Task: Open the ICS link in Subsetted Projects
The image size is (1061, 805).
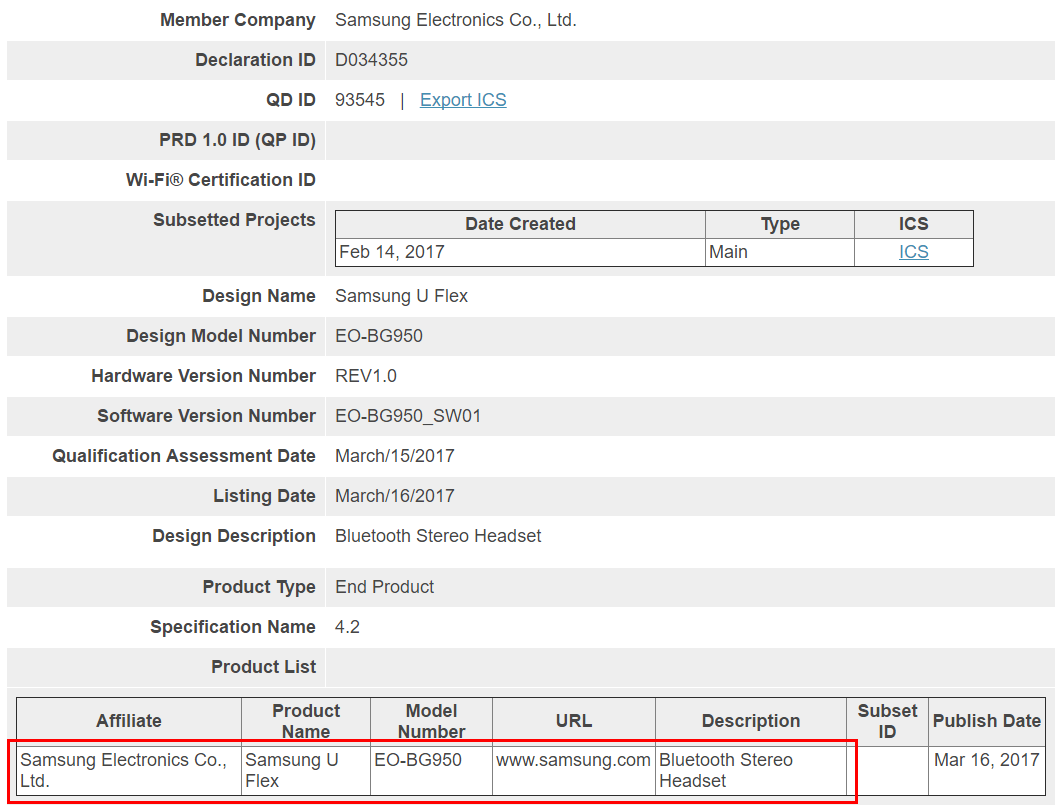Action: 913,252
